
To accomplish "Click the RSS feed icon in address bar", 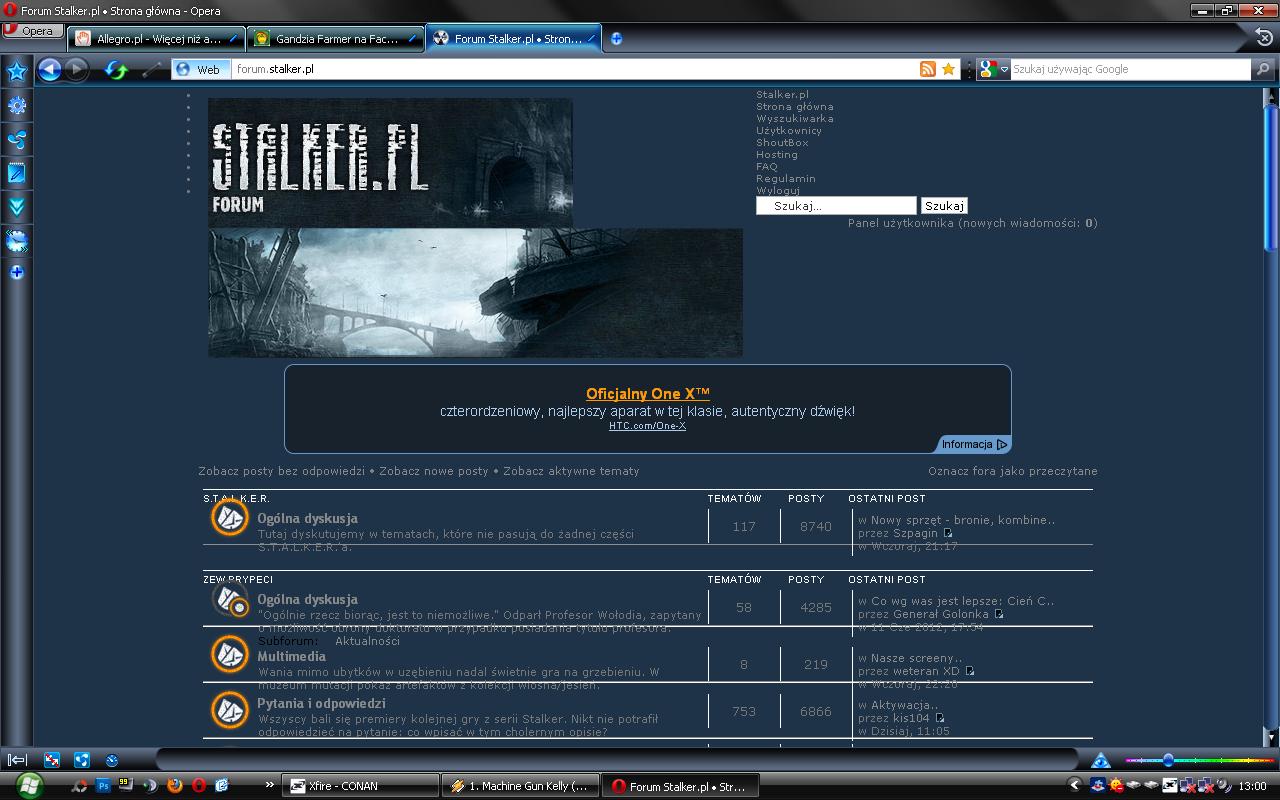I will (x=928, y=69).
